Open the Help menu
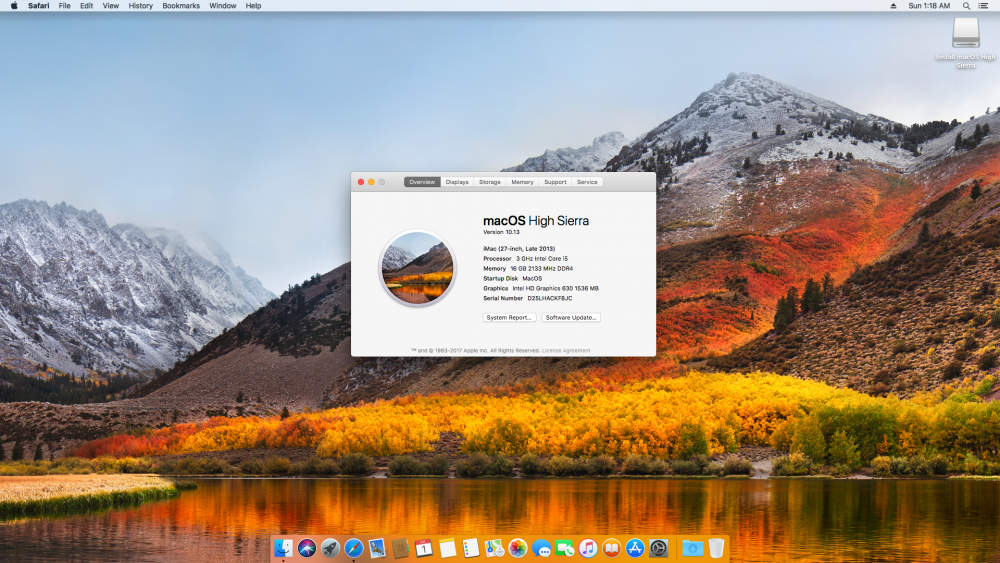This screenshot has width=1000, height=563. (x=253, y=6)
